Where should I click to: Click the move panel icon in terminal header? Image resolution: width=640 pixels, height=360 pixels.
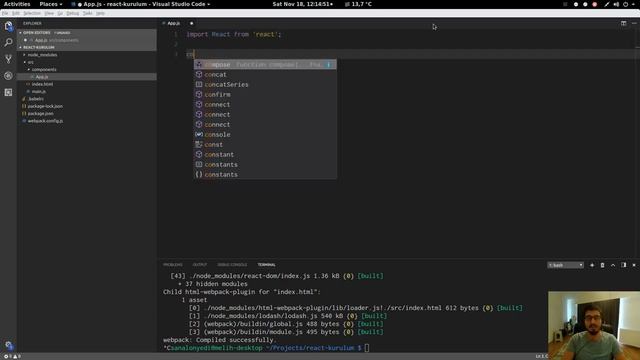[x=623, y=265]
